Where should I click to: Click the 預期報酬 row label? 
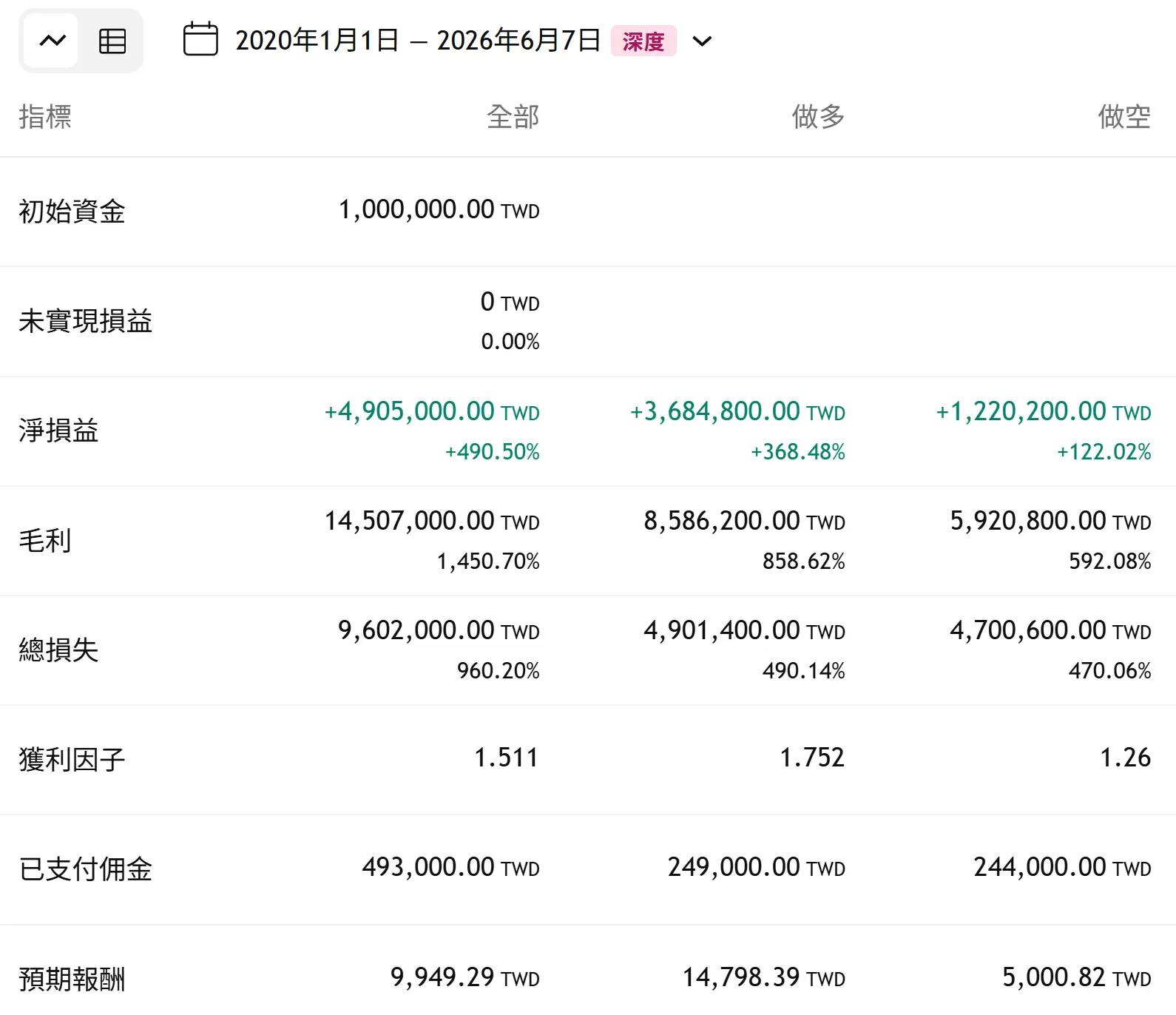pyautogui.click(x=72, y=978)
